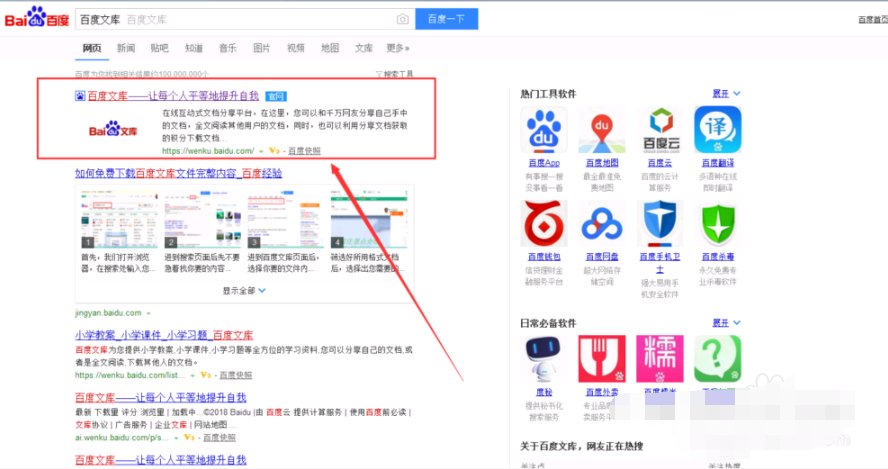Viewport: 888px width, 469px height.
Task: Switch to the 音乐 tab
Action: [228, 48]
